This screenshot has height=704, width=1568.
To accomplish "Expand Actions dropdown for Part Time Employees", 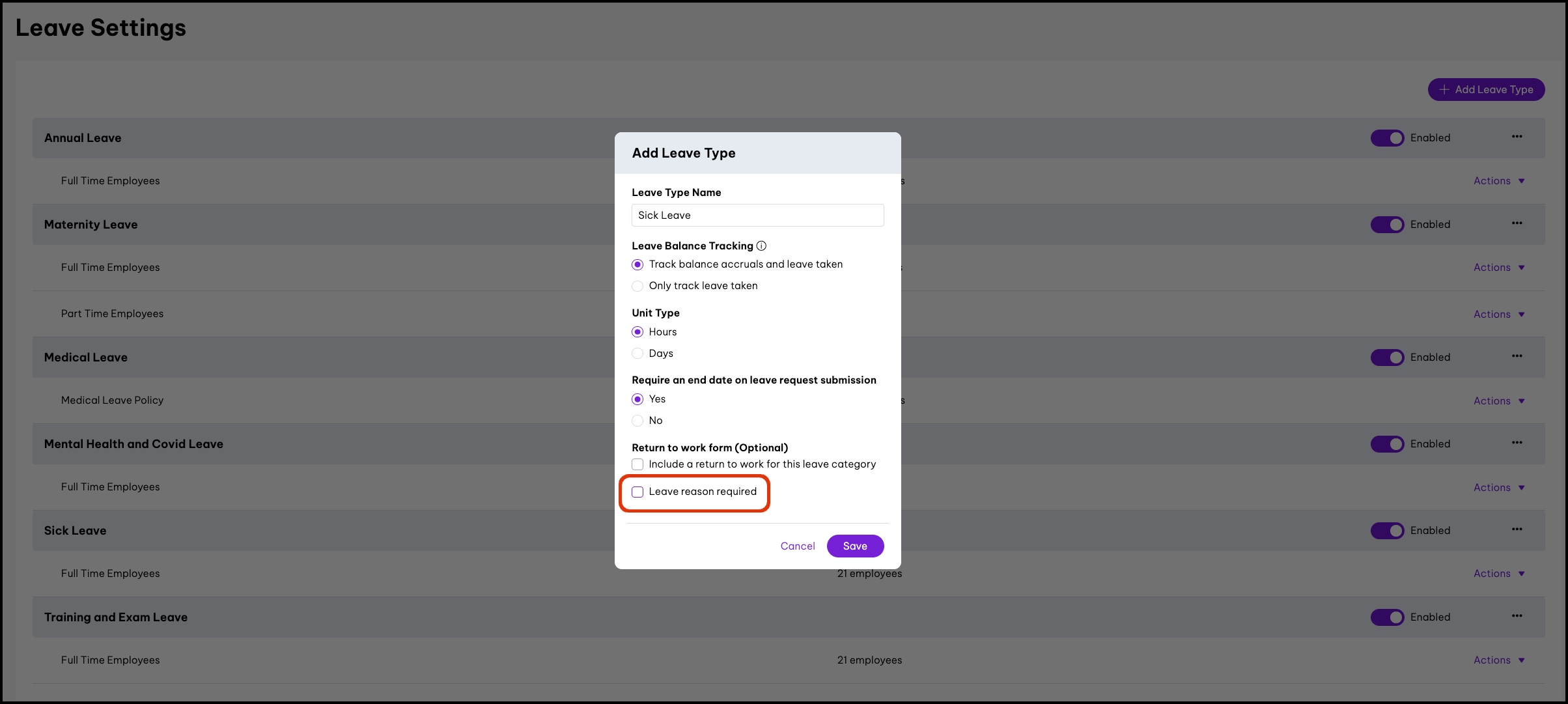I will coord(1498,314).
